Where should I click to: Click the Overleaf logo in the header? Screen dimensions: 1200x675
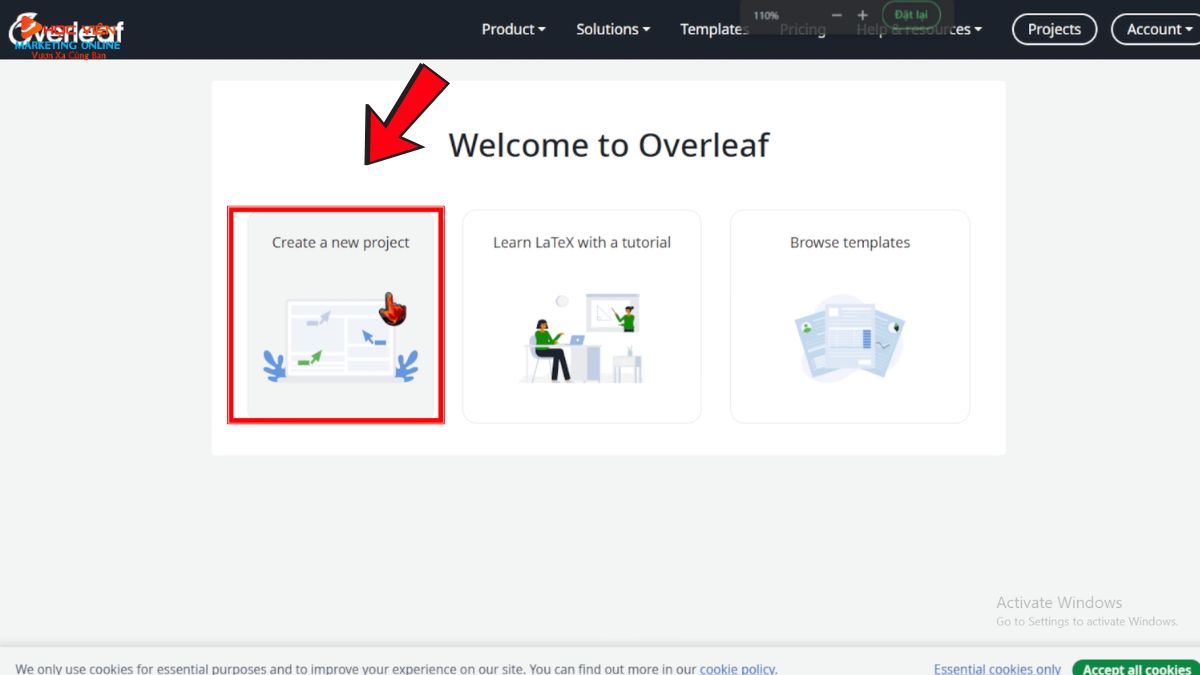tap(66, 31)
